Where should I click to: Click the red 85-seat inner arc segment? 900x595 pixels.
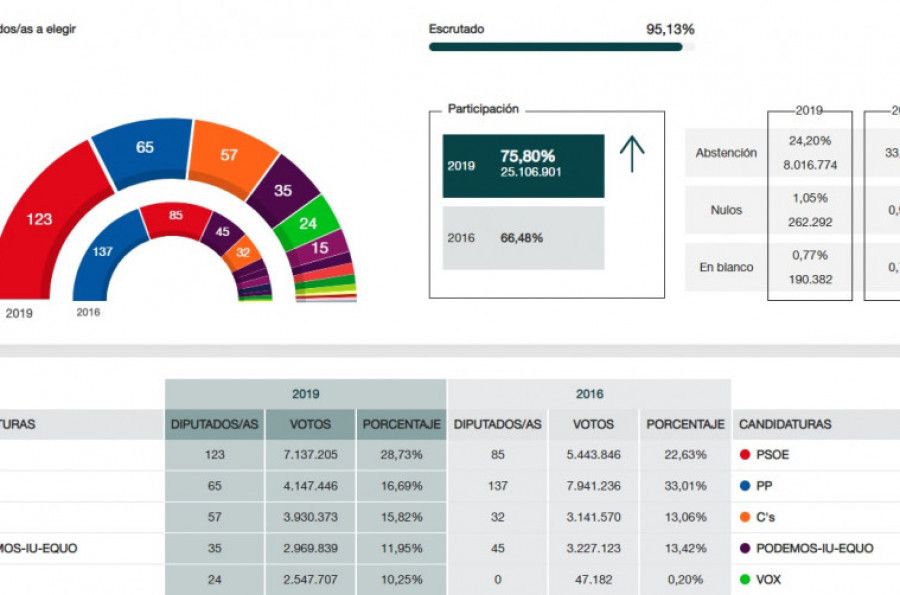[x=176, y=218]
